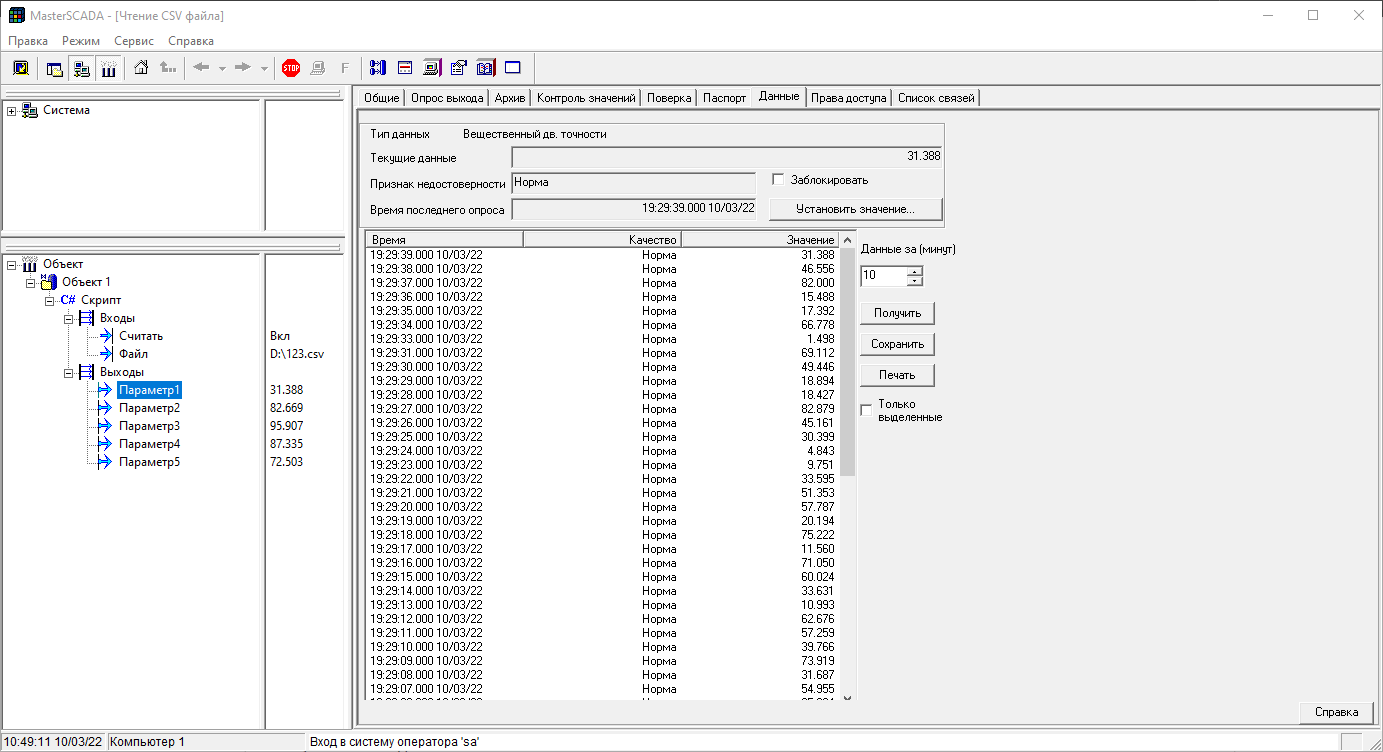
Task: Switch to the Контроль значений tab
Action: coord(586,98)
